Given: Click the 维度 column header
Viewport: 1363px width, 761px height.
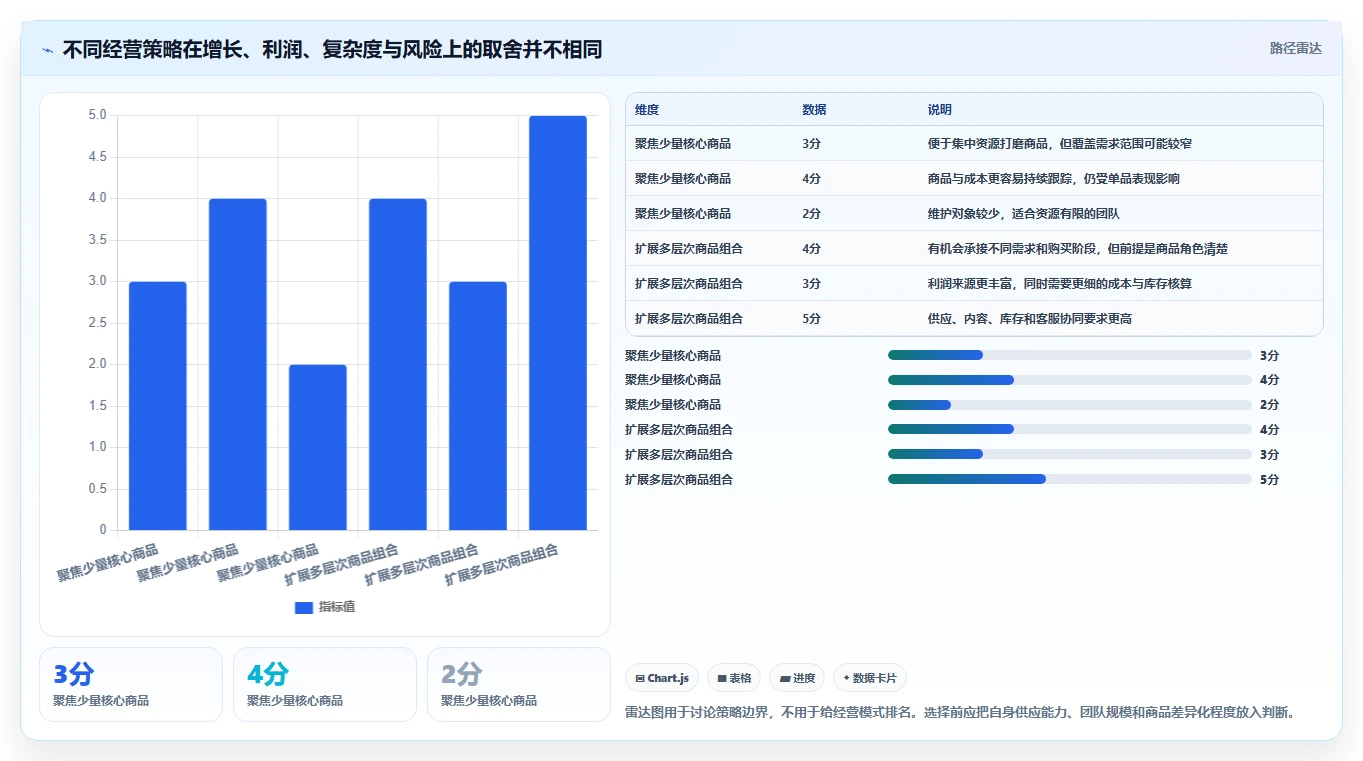Looking at the screenshot, I should 647,110.
